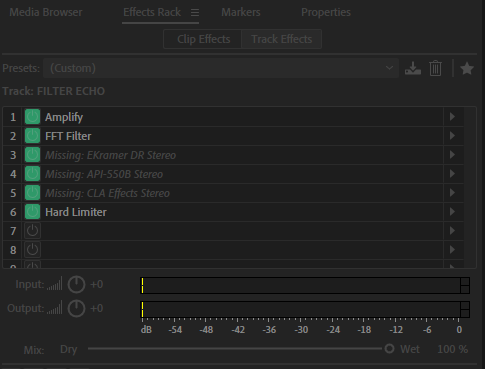Click the effects list vertical scrollbar
The height and width of the screenshot is (369, 485).
tap(470, 187)
